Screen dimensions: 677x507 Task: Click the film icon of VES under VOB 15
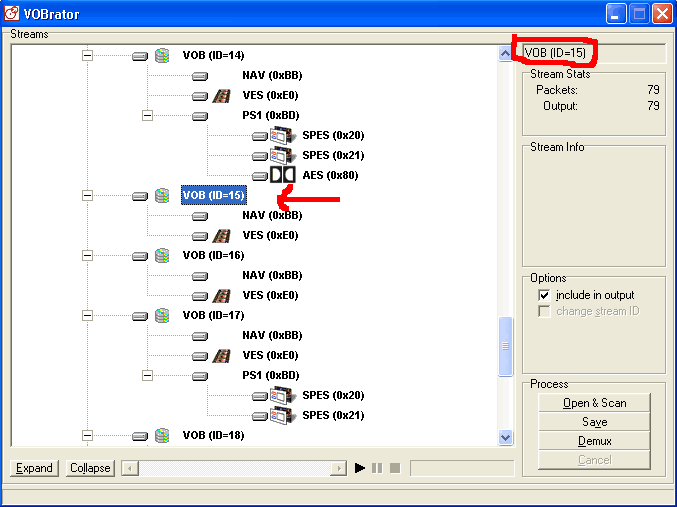click(x=221, y=235)
